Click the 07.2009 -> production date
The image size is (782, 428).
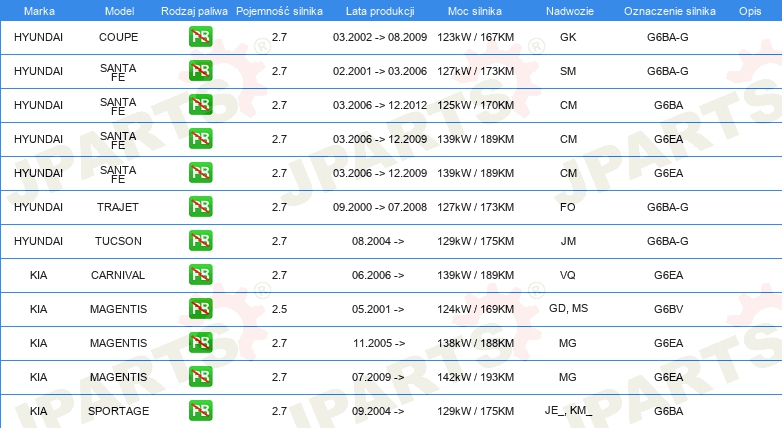point(378,377)
